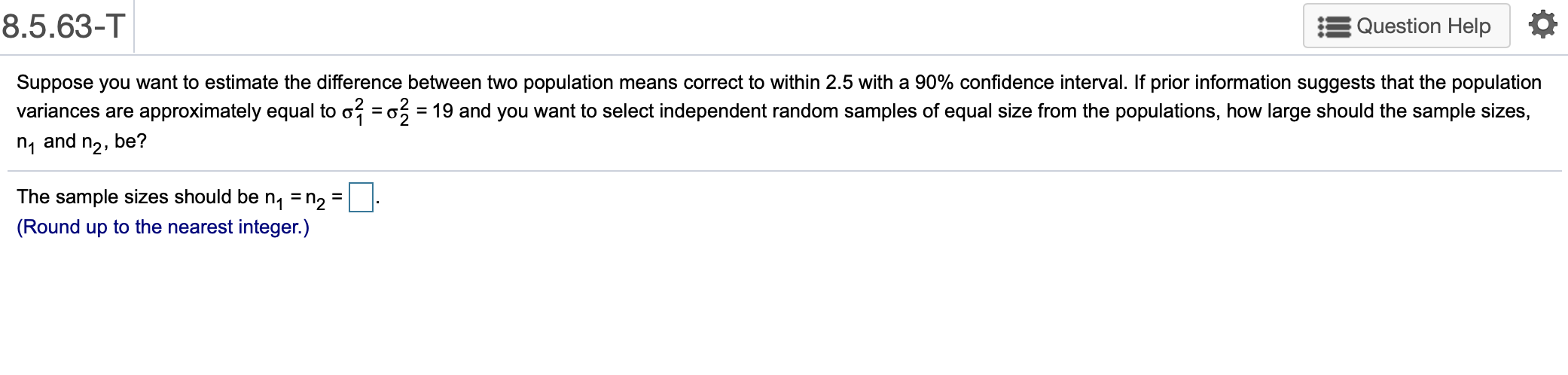Click the 'n1 and n2, be?' text
Screen dimensions: 1568x375
pos(81,142)
